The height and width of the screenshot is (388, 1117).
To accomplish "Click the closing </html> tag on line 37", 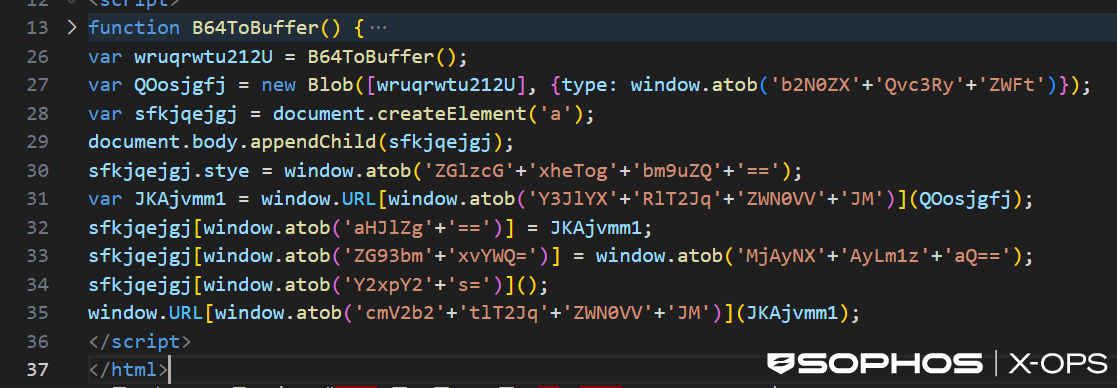I will (128, 370).
